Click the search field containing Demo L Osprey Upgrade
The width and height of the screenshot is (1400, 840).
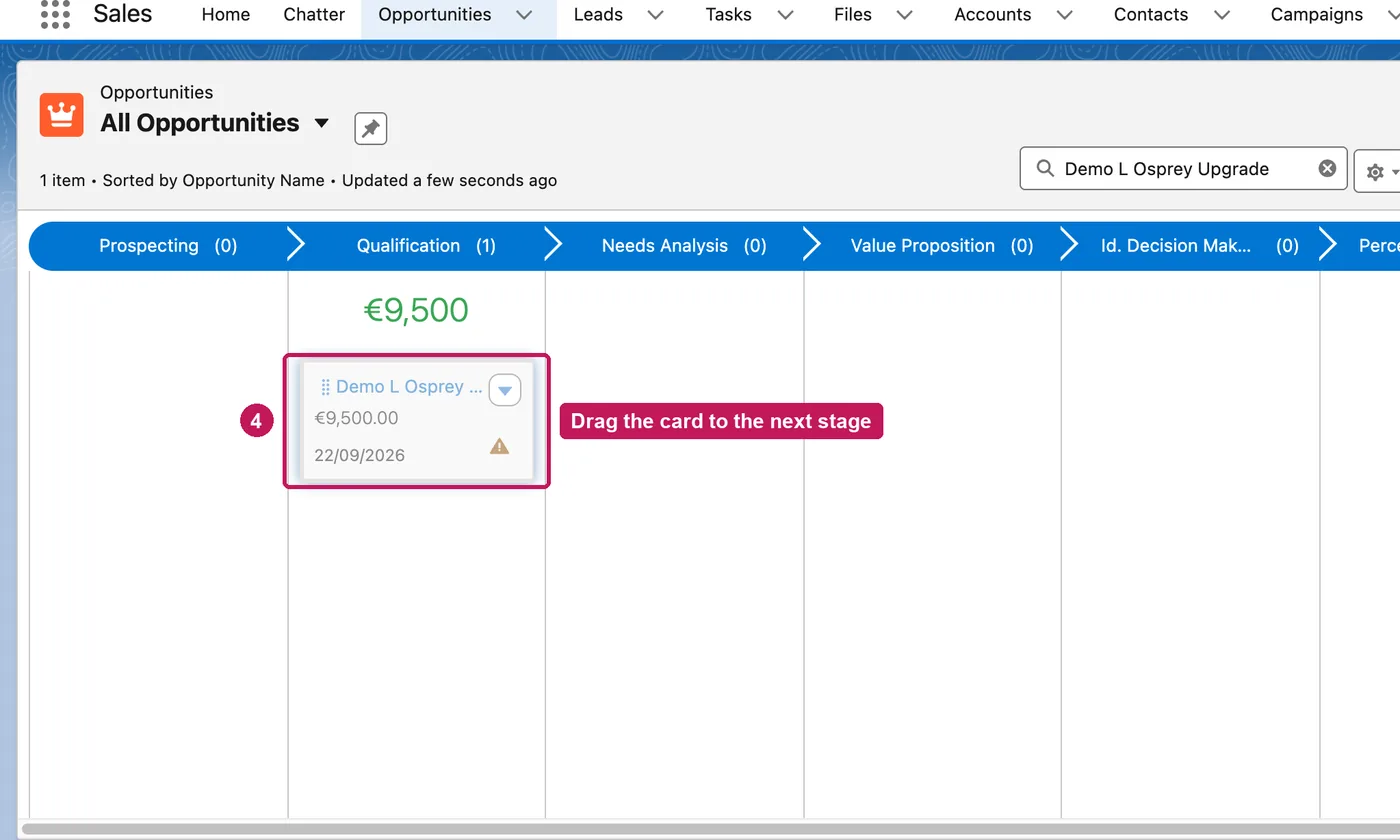pyautogui.click(x=1184, y=168)
